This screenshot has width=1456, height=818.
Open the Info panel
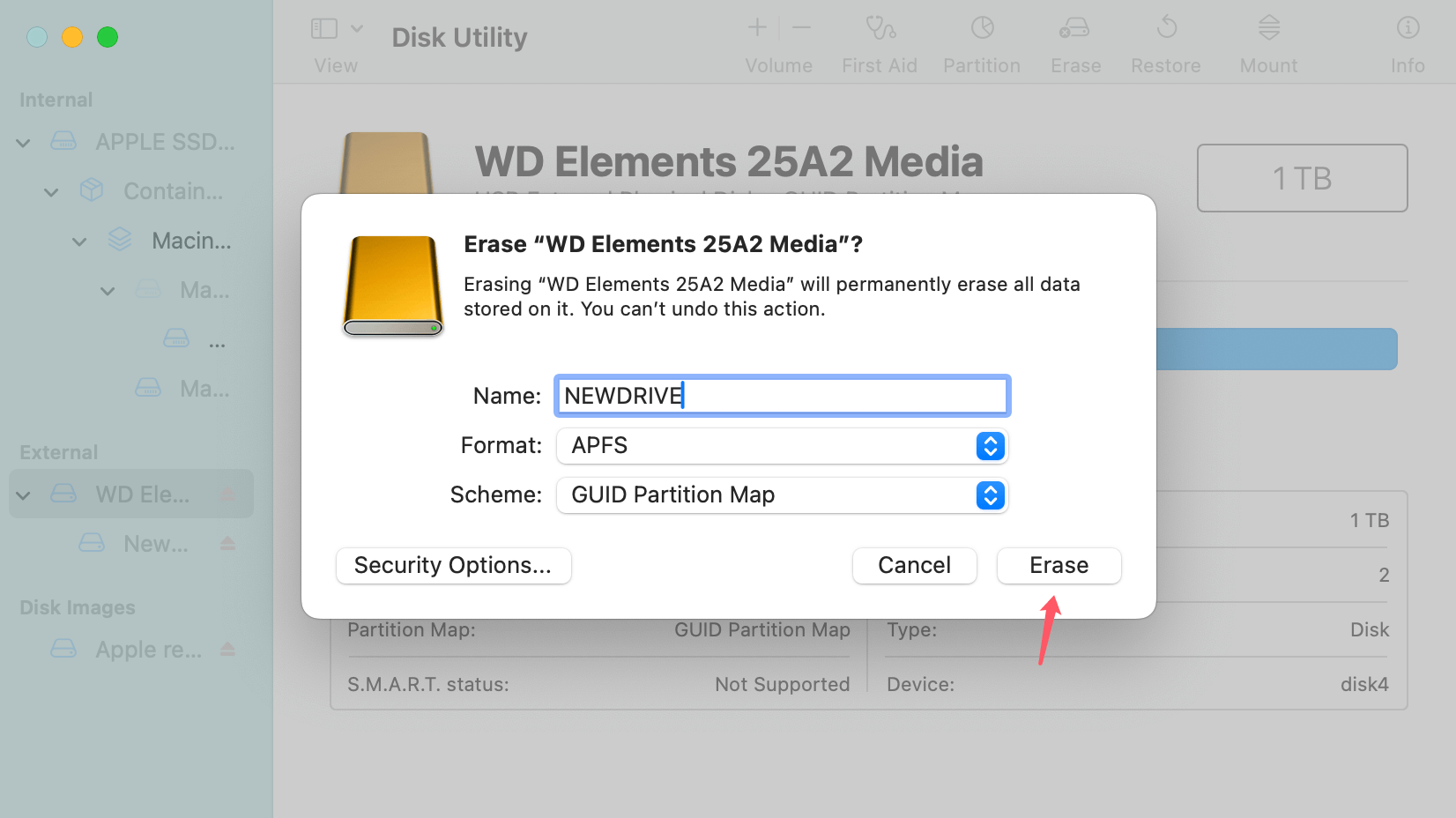point(1407,41)
